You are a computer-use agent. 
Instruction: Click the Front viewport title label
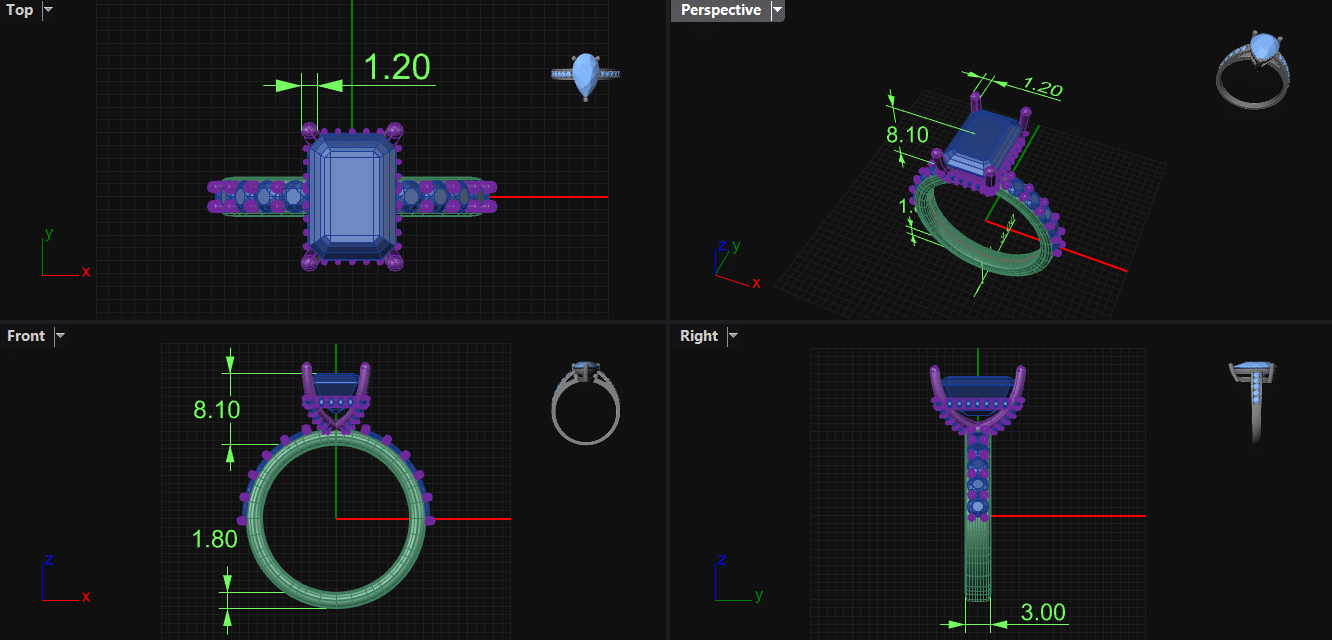click(x=26, y=336)
